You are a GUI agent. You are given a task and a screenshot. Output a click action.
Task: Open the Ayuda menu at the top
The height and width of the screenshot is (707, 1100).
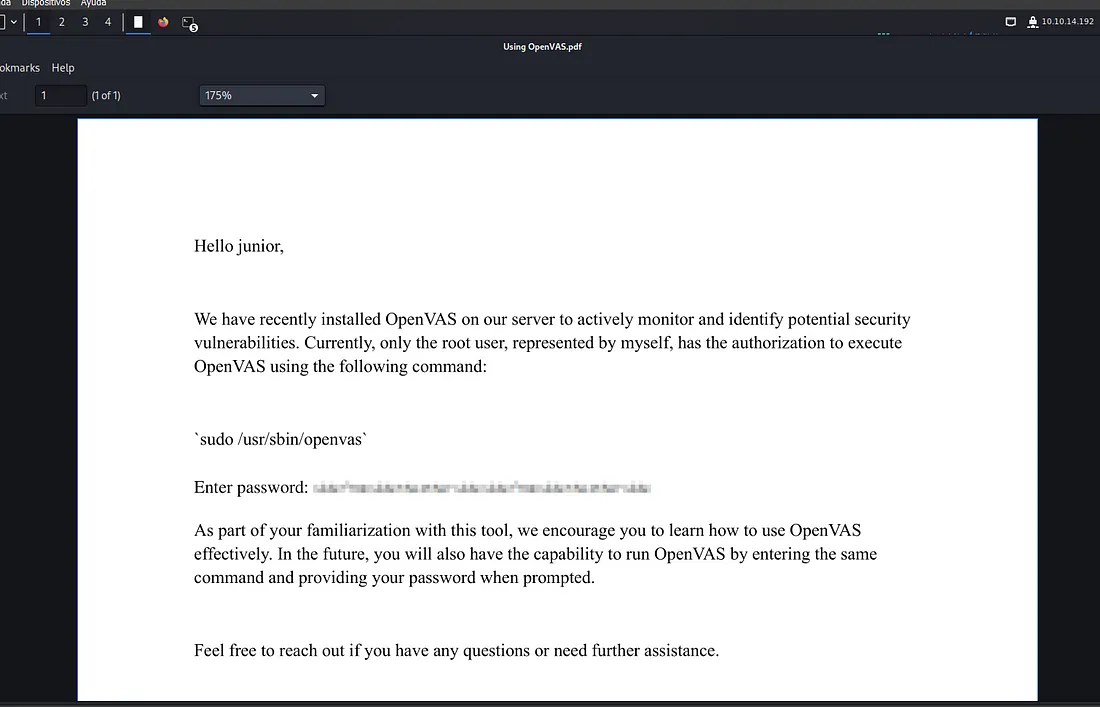[x=93, y=3]
